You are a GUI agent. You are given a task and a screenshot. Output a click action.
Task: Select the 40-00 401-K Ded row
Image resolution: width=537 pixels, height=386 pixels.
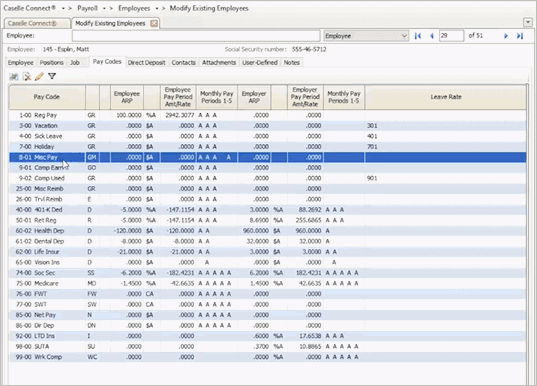(267, 210)
